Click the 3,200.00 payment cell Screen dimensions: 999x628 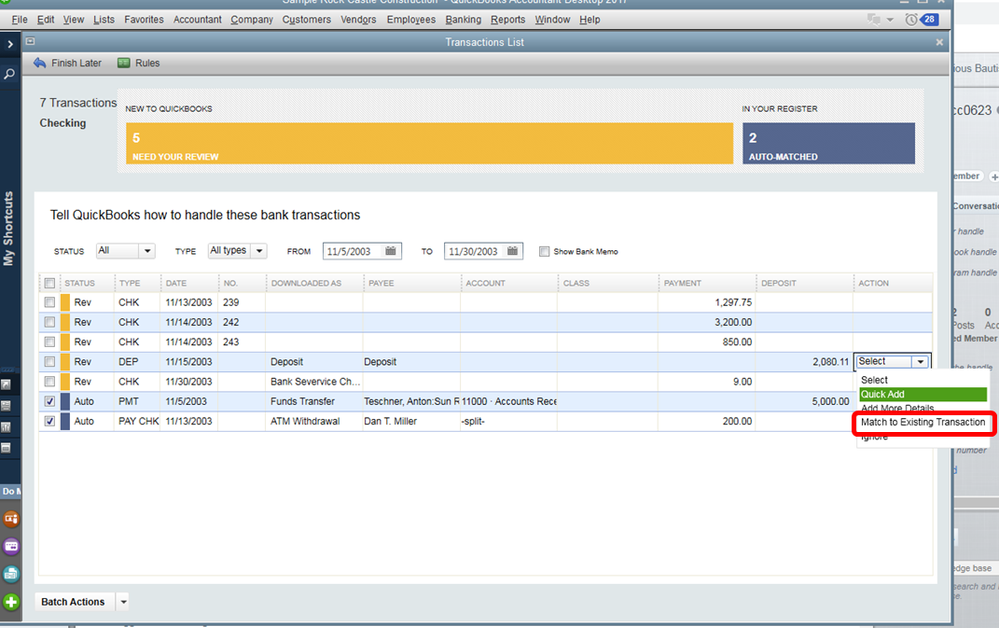[x=707, y=322]
